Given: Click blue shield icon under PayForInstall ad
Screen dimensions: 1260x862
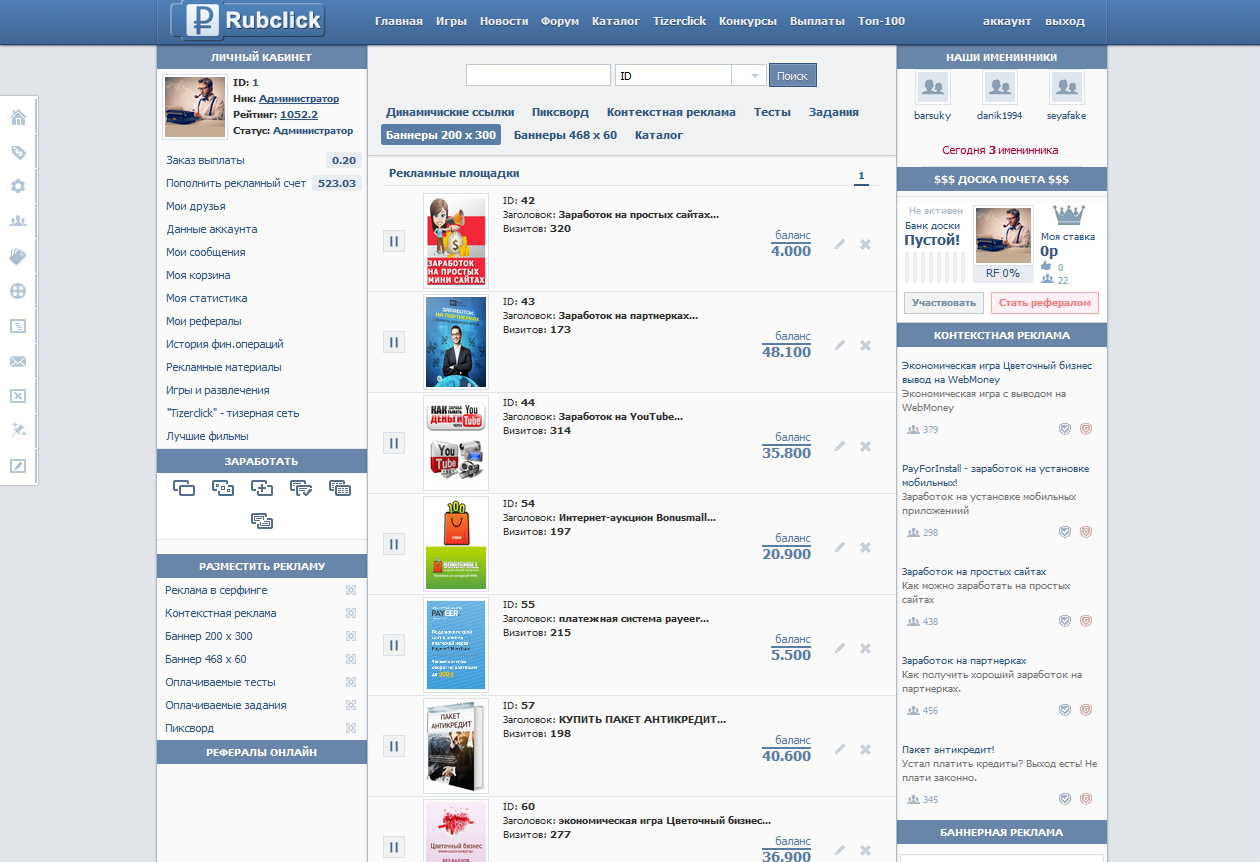Looking at the screenshot, I should click(x=1065, y=532).
